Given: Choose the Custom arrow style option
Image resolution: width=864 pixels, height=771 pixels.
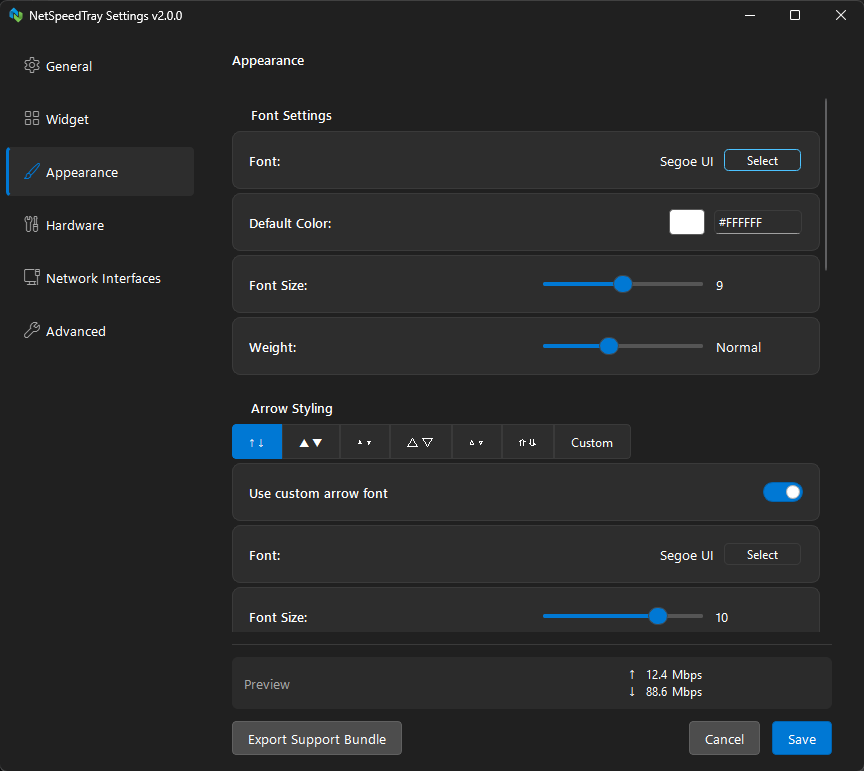Looking at the screenshot, I should click(592, 442).
